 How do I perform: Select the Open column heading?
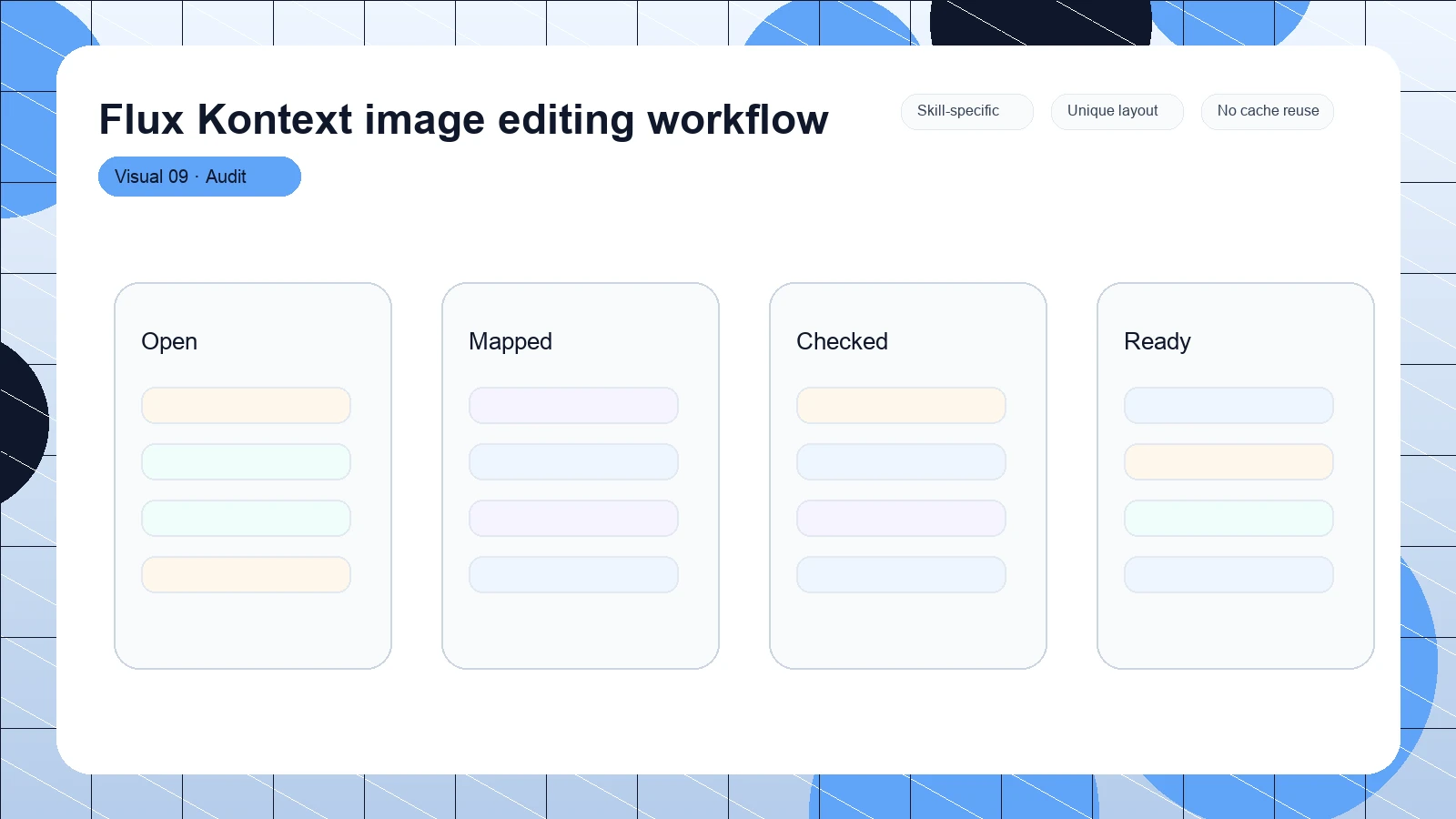point(169,341)
